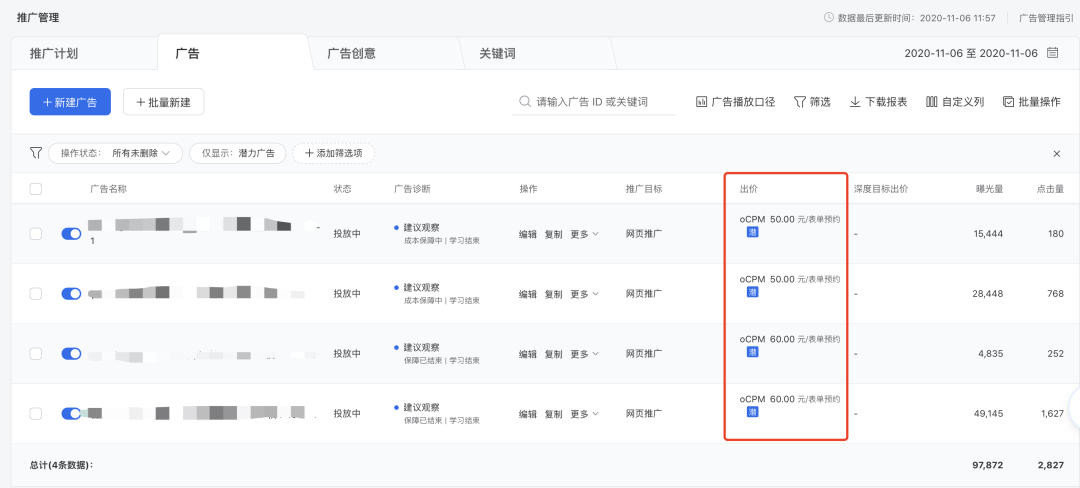This screenshot has height=488, width=1080.
Task: Download report via 下载报表
Action: (x=878, y=102)
